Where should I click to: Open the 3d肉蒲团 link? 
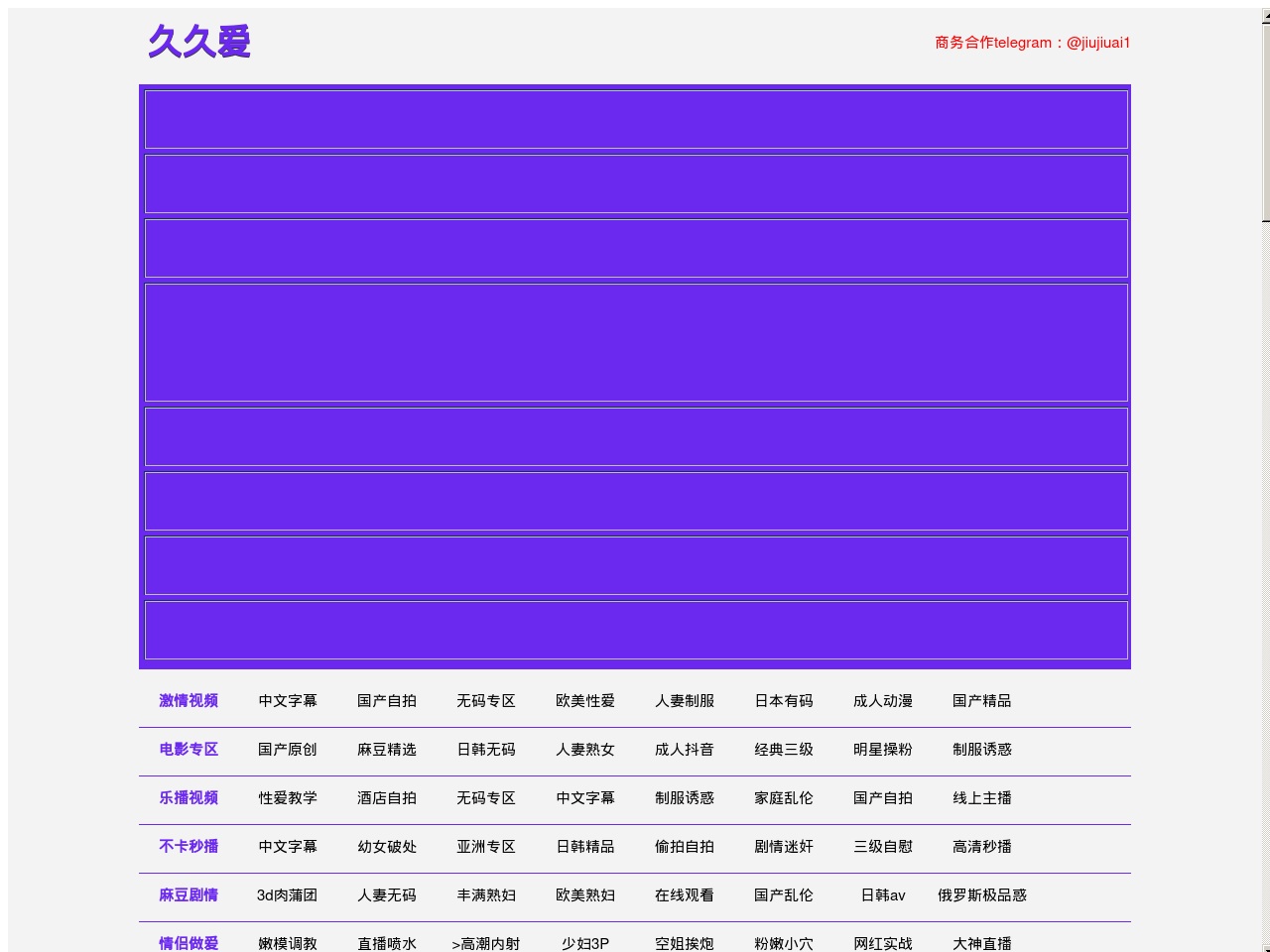pyautogui.click(x=288, y=894)
